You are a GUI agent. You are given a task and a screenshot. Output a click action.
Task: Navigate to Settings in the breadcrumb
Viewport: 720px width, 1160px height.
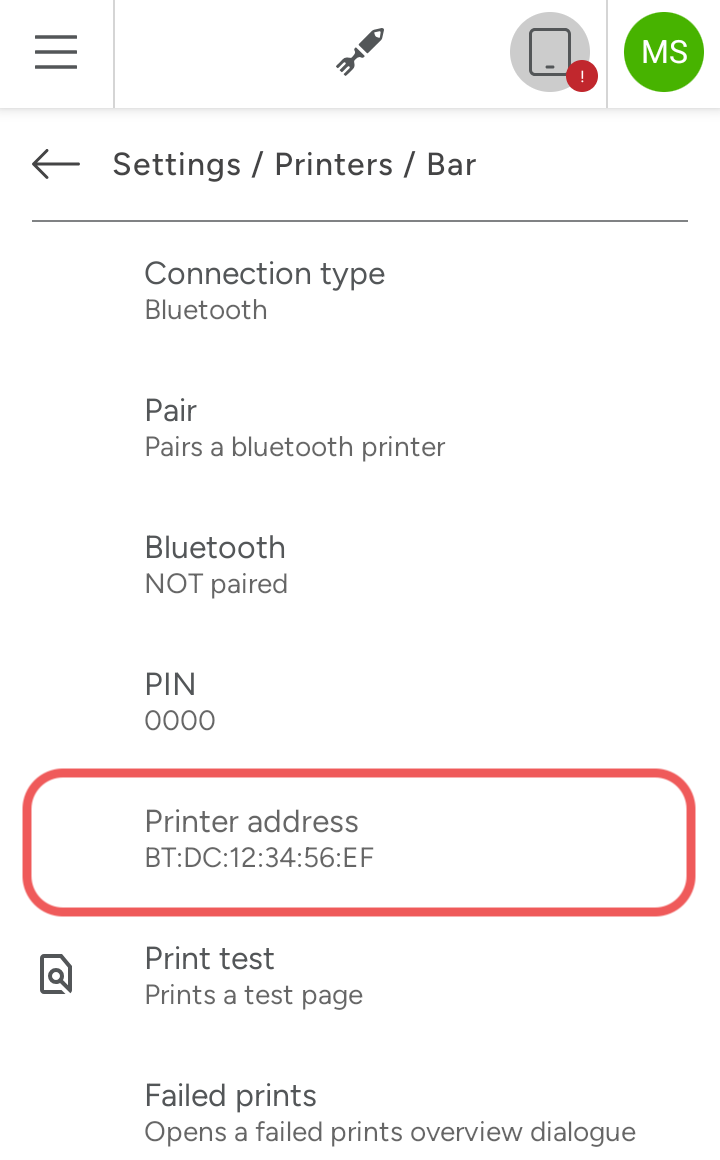(x=177, y=164)
